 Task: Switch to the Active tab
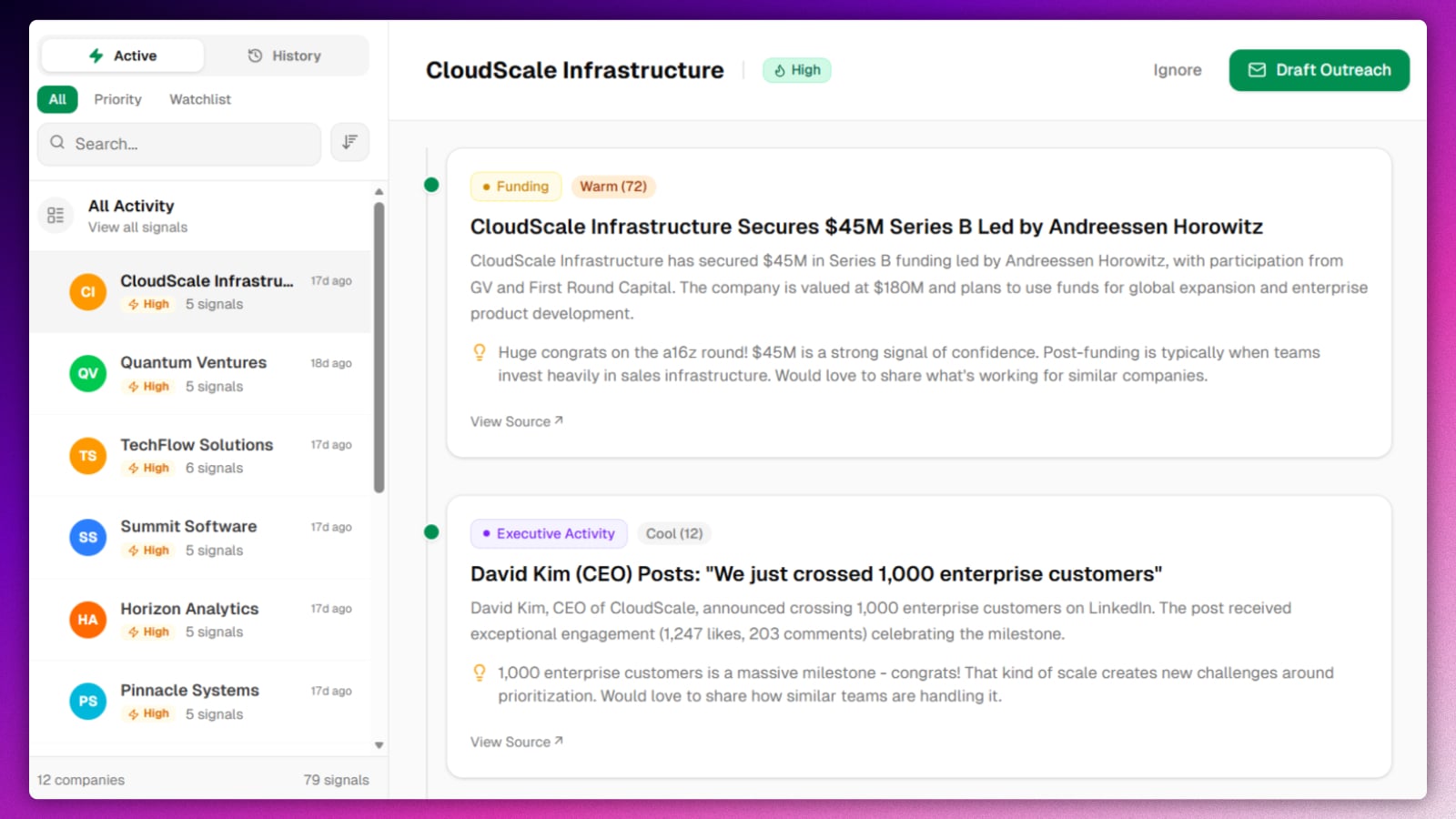click(x=123, y=56)
